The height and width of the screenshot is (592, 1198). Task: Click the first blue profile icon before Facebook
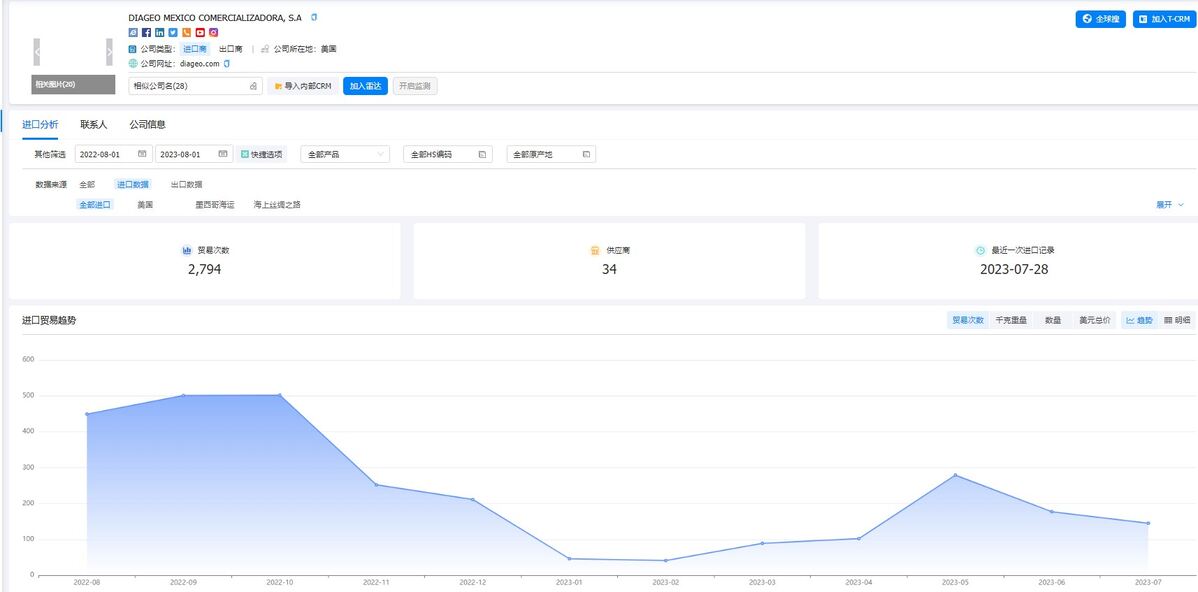coord(133,32)
